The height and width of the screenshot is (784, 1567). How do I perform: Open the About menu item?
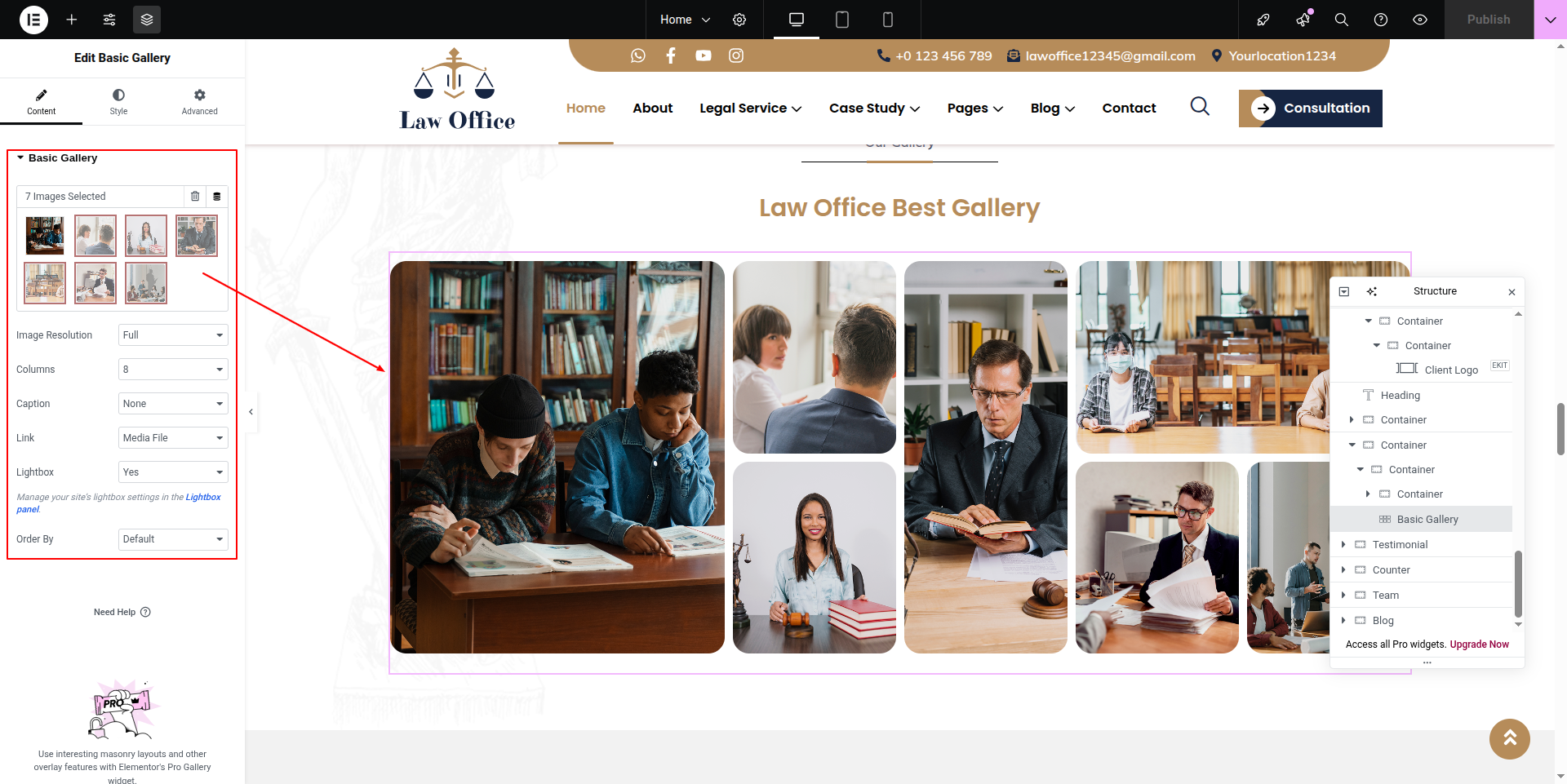[x=653, y=108]
